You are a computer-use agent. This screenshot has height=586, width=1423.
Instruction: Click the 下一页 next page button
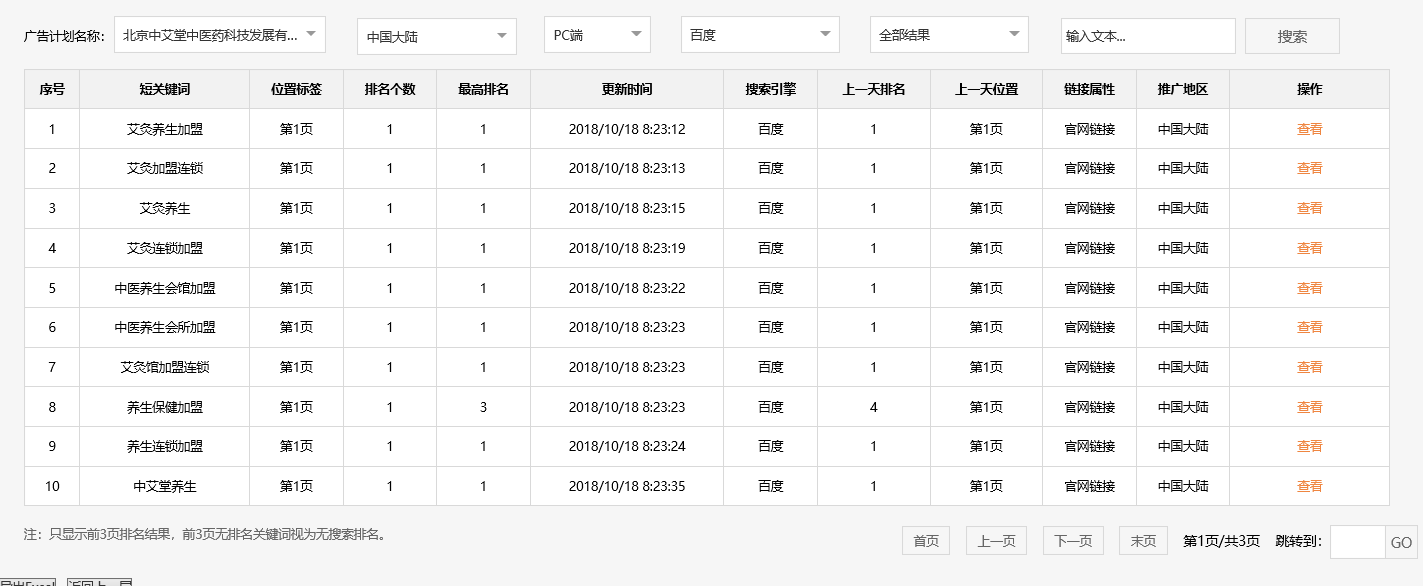pyautogui.click(x=1071, y=541)
